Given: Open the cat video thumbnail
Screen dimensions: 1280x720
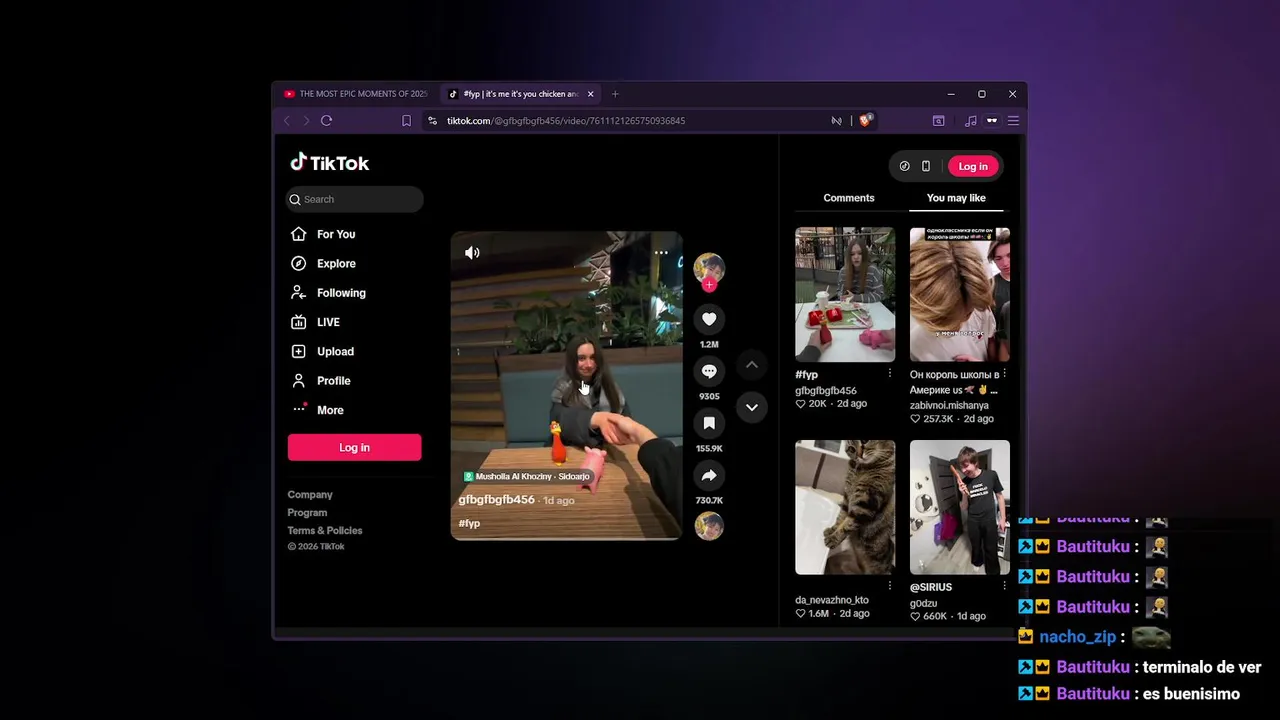Looking at the screenshot, I should [845, 507].
